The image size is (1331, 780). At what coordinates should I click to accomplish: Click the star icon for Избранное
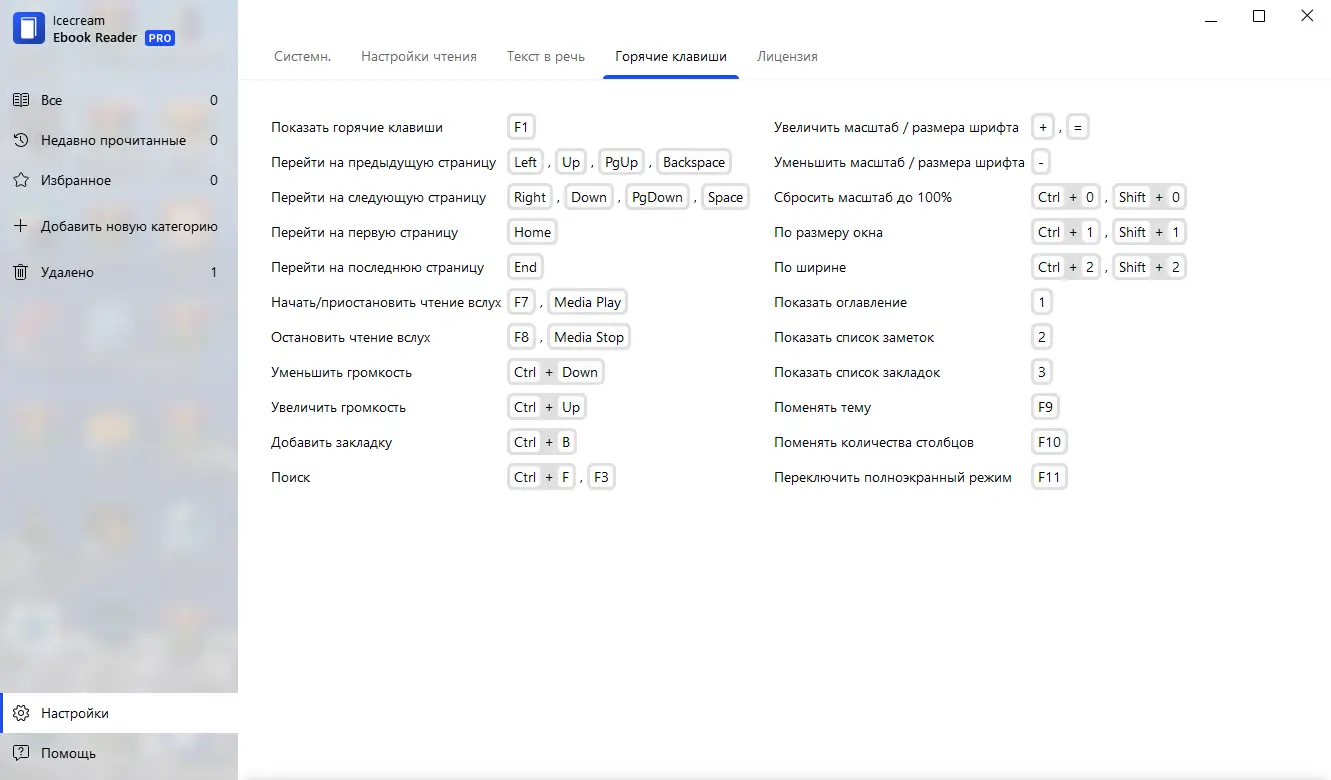point(20,181)
